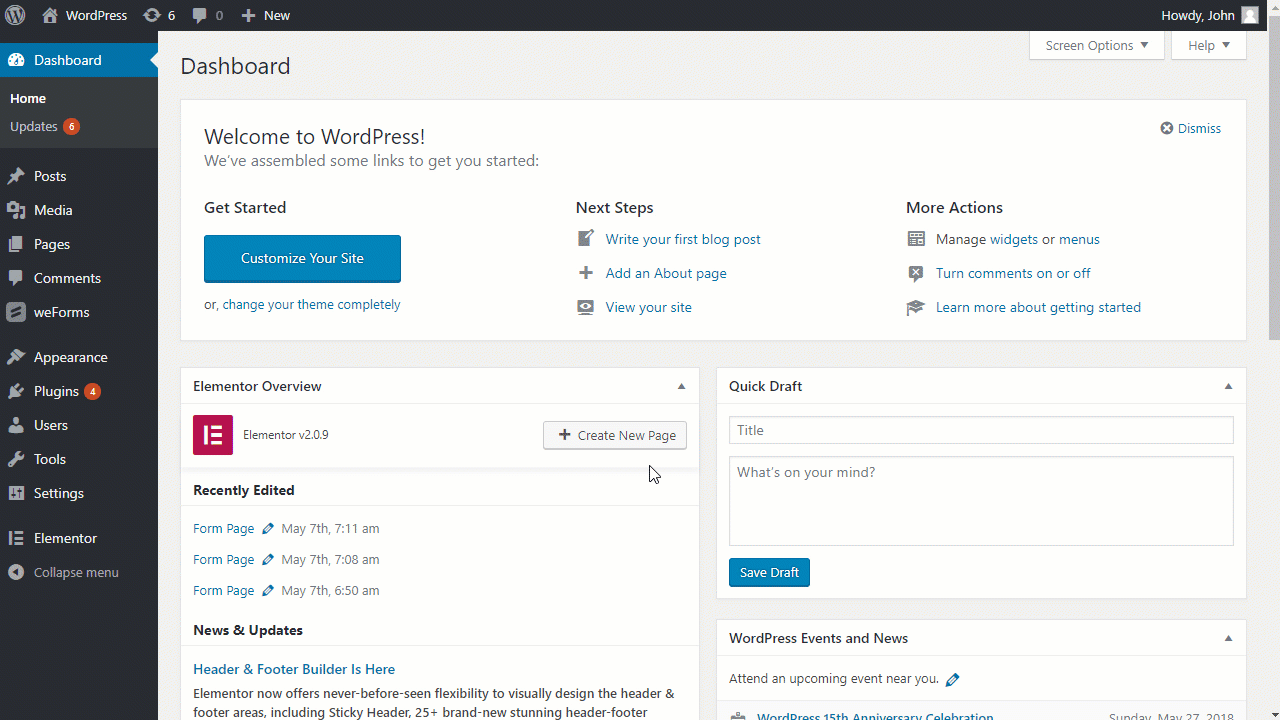Click the What's on your mind textarea
Screen dimensions: 1280x720
981,501
